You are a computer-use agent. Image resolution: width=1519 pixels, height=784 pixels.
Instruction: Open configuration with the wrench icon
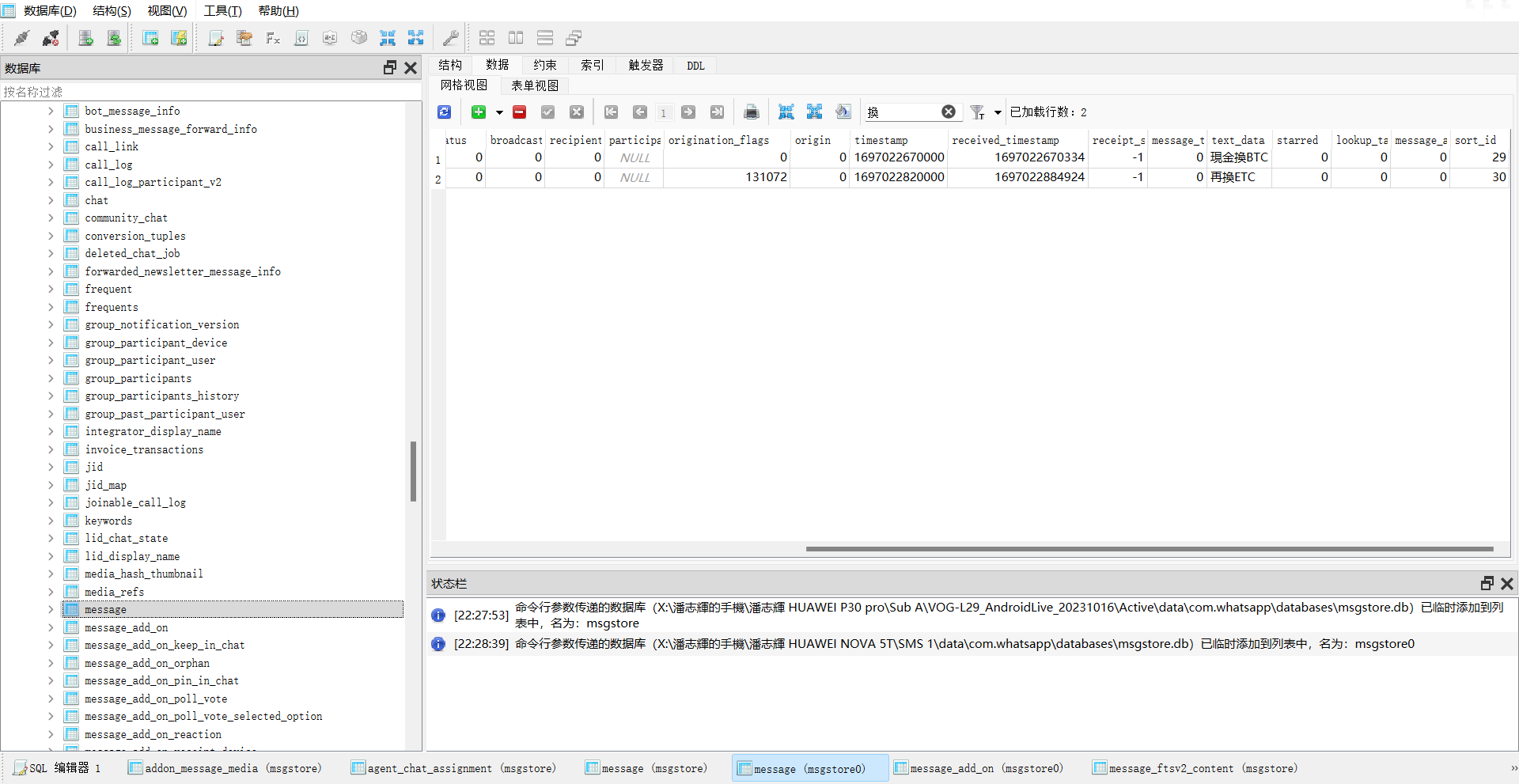[451, 38]
